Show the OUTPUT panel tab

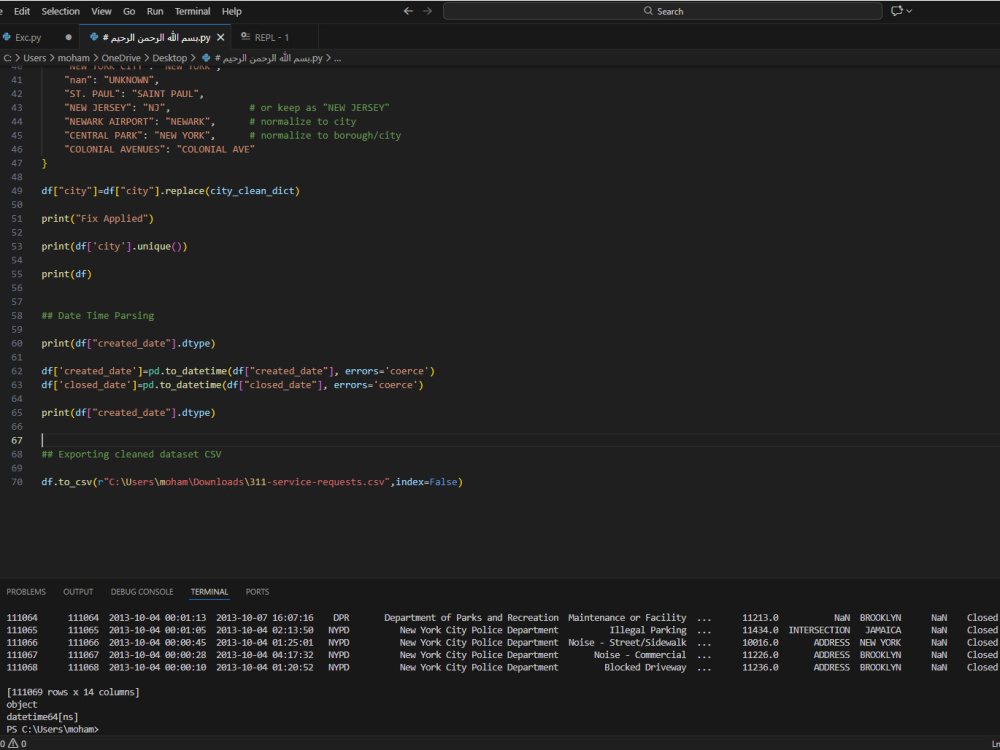click(x=78, y=592)
